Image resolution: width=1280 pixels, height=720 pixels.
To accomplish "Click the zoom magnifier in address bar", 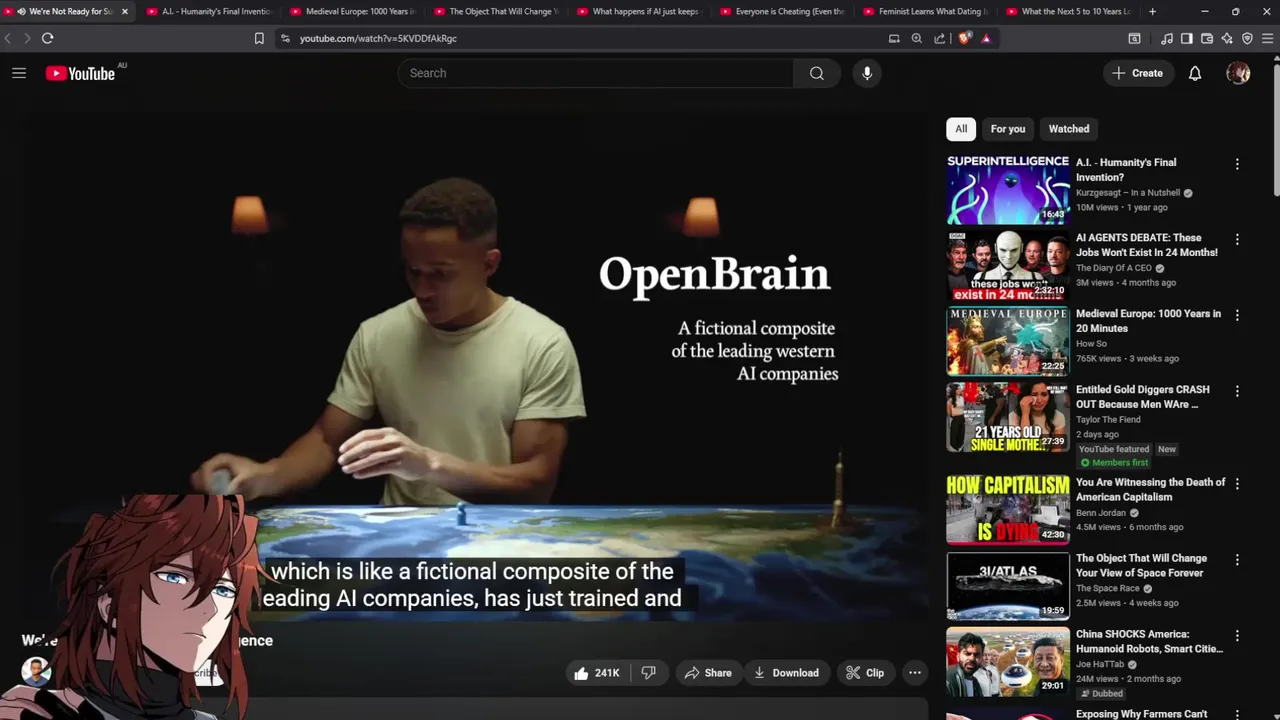I will click(917, 38).
